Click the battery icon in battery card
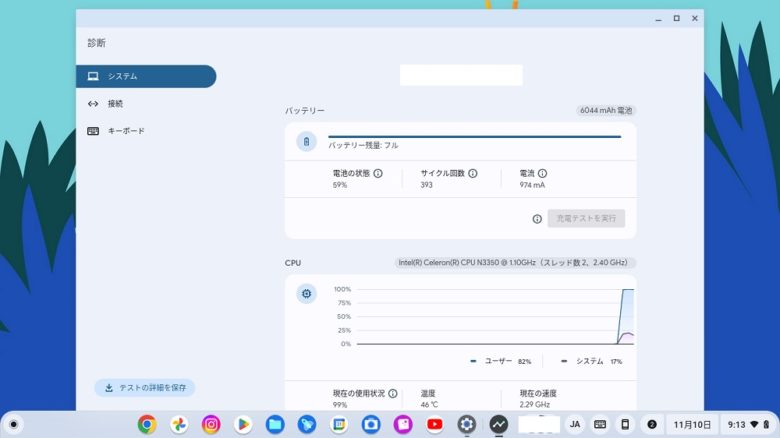780x438 pixels. (x=307, y=142)
